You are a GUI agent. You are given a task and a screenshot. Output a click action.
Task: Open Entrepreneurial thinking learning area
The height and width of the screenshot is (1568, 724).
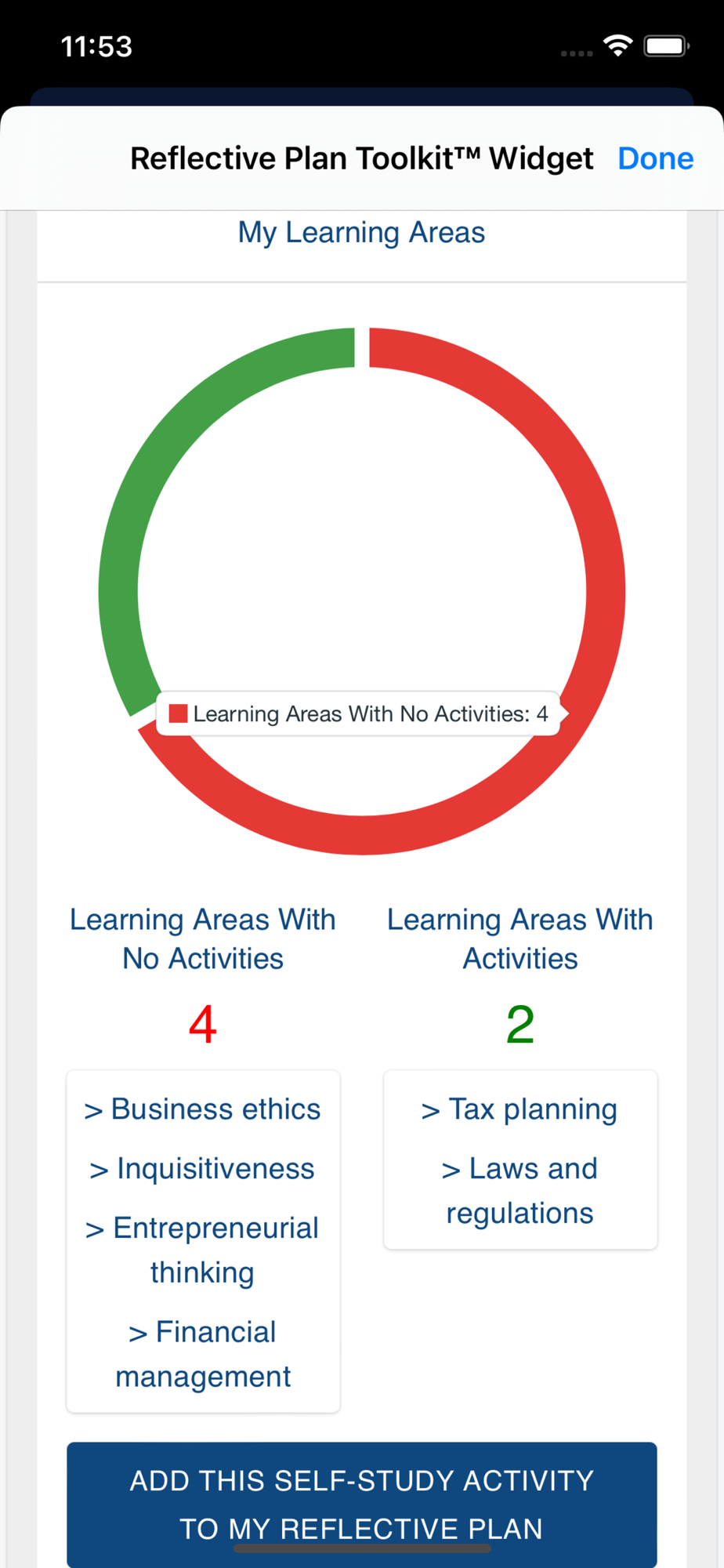(202, 1250)
